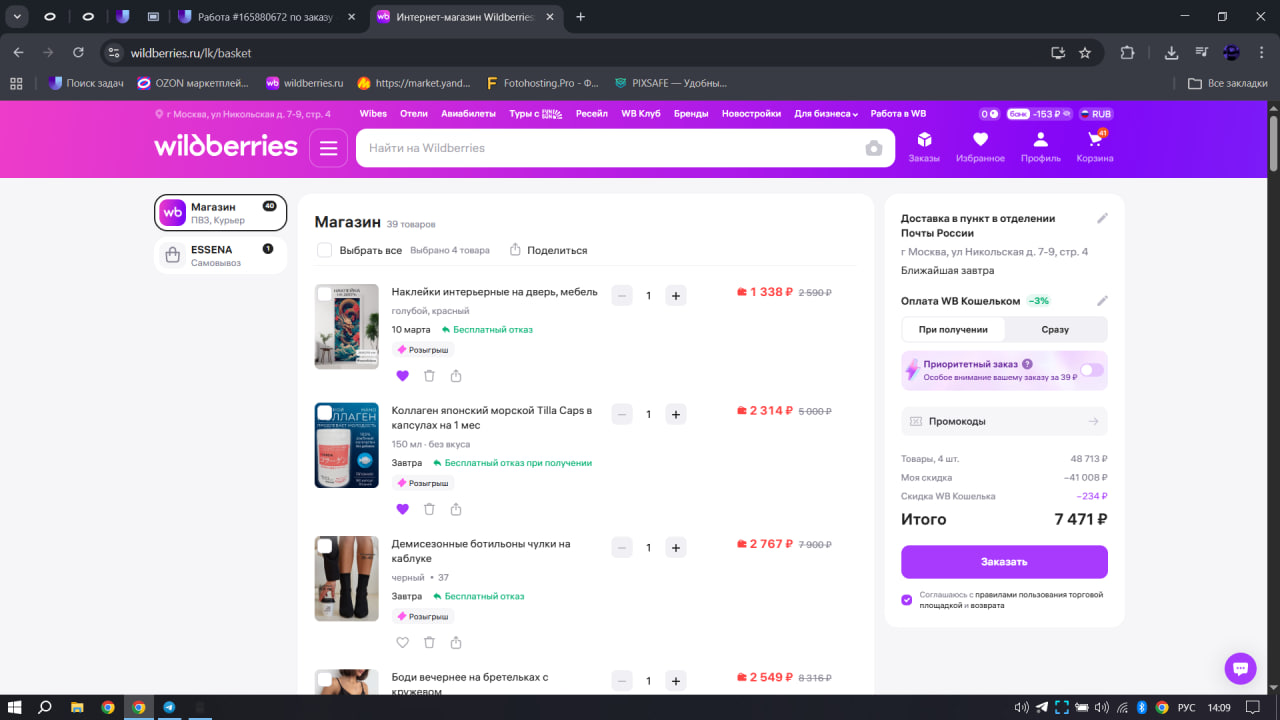Tick the checkbox on Наклейки интерьерные thumbnail
This screenshot has width=1280, height=720.
click(324, 294)
